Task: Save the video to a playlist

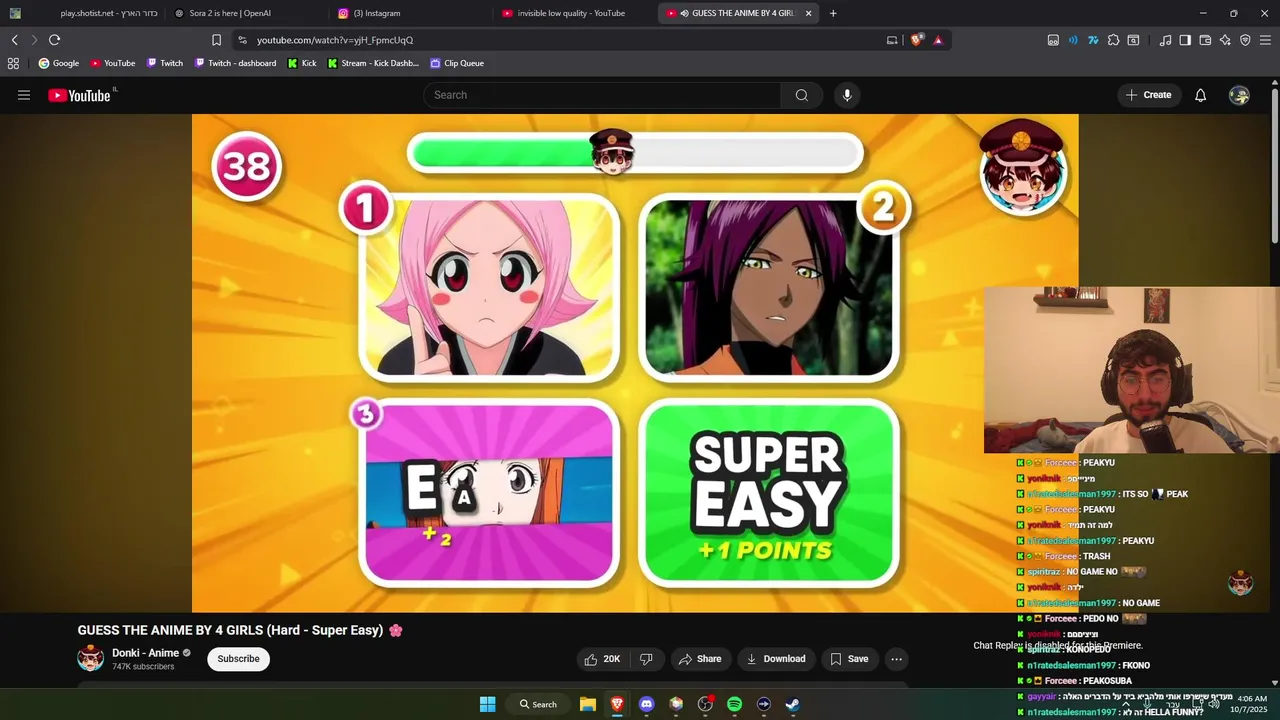Action: 850,659
